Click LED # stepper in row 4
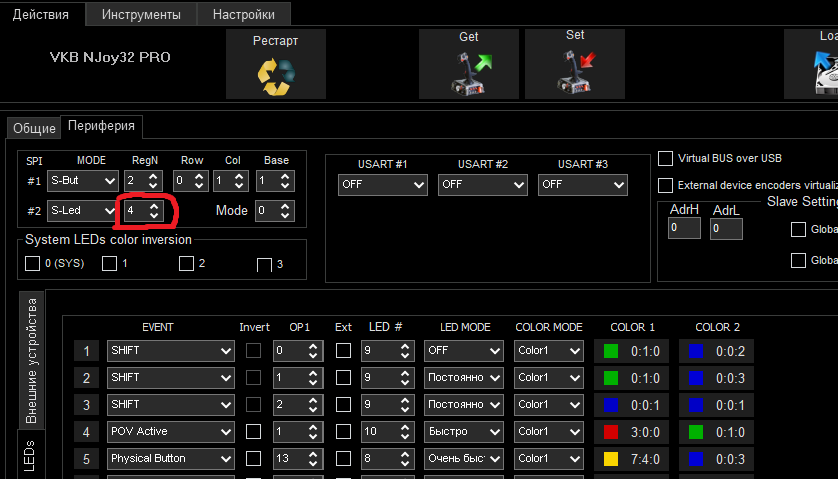Viewport: 838px width, 479px height. 387,431
